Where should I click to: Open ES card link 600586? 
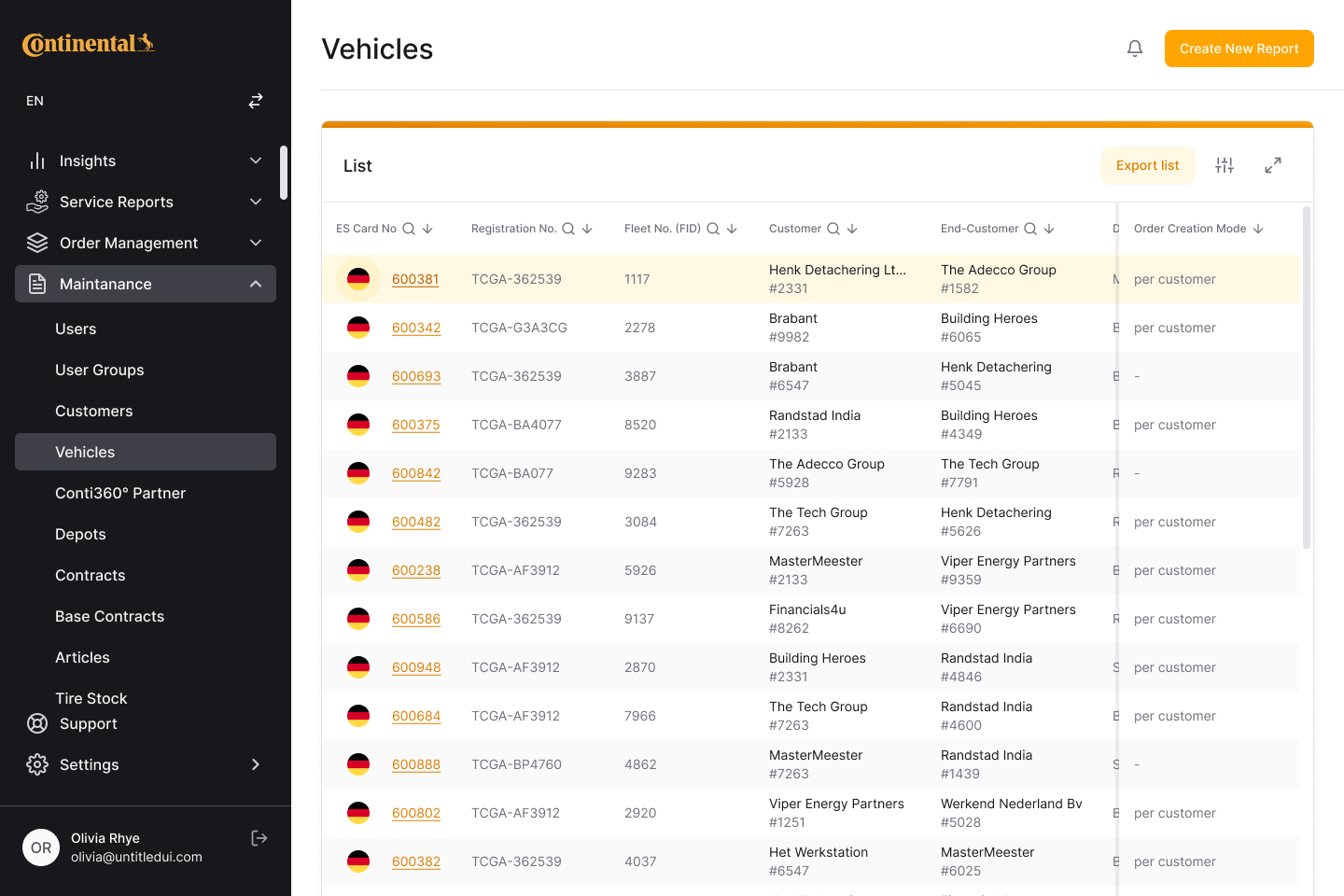click(416, 619)
